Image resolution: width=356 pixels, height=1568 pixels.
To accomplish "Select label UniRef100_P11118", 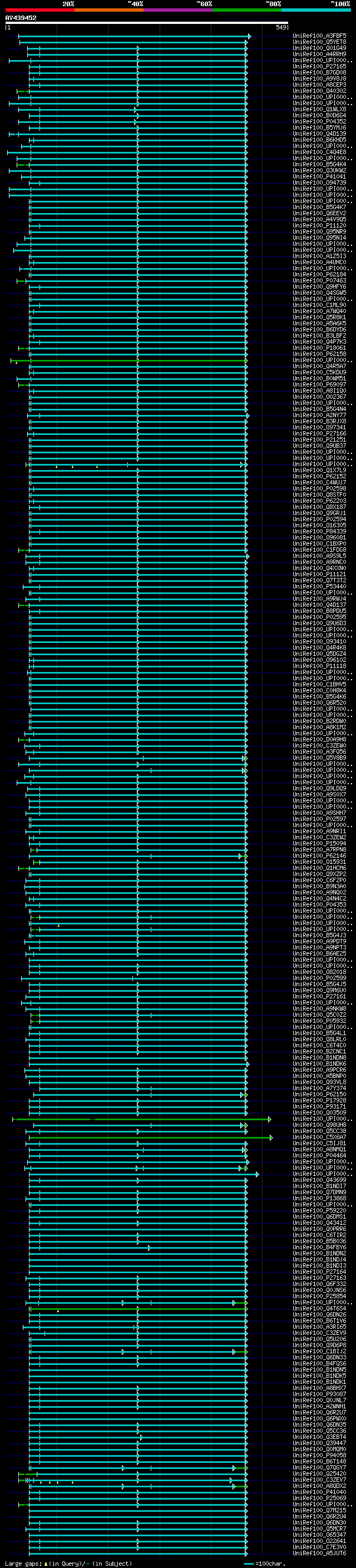I will tap(319, 666).
